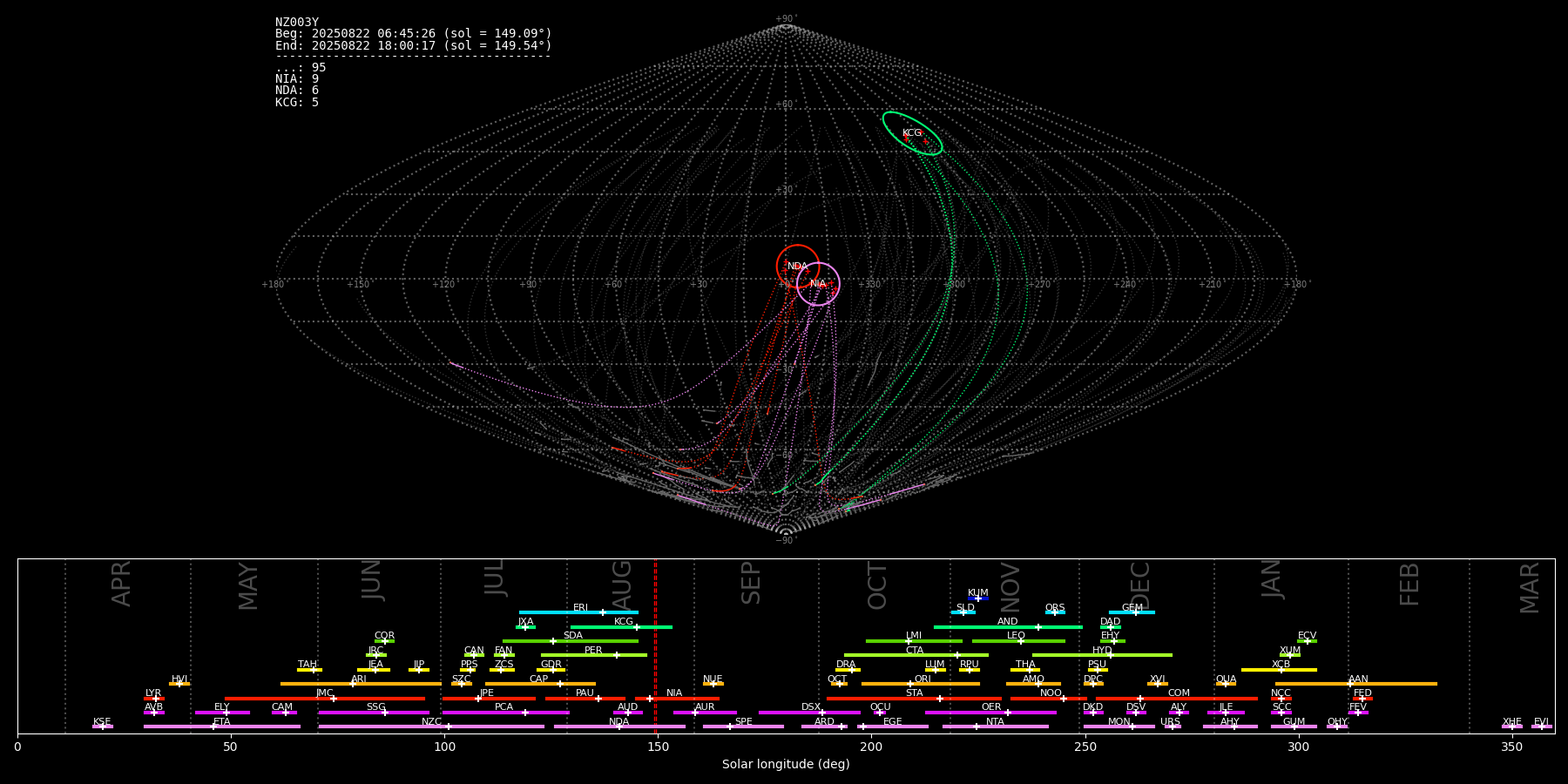Click the OER shower label in timeline
The height and width of the screenshot is (784, 1568).
point(991,707)
